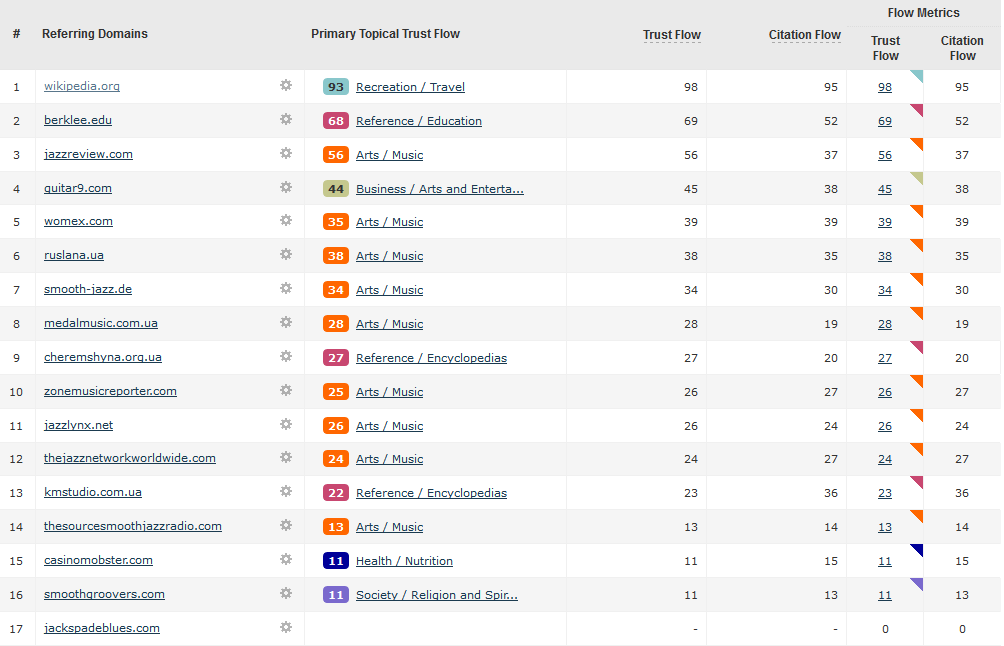Open gear settings for thejazznetworkworldwide.com row
The height and width of the screenshot is (646, 1004).
(x=286, y=457)
